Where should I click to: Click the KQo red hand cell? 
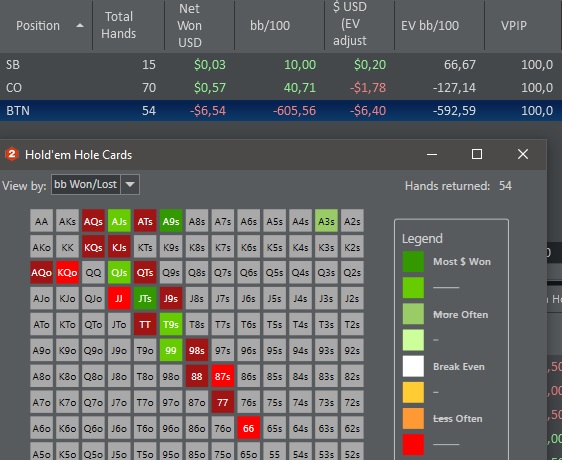pyautogui.click(x=67, y=272)
